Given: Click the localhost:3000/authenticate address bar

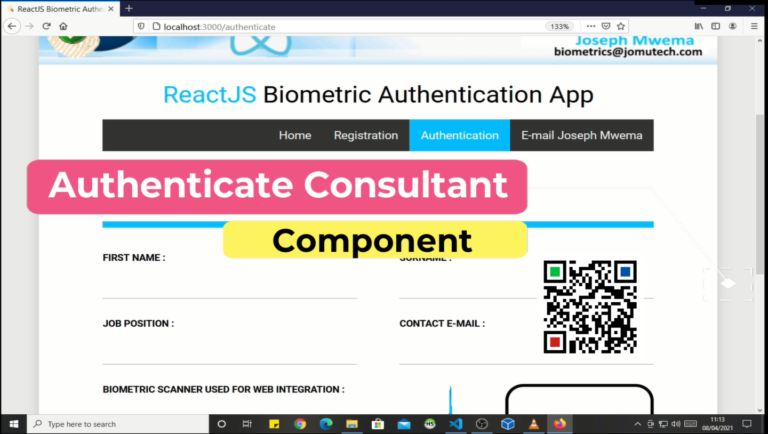Looking at the screenshot, I should [x=300, y=26].
